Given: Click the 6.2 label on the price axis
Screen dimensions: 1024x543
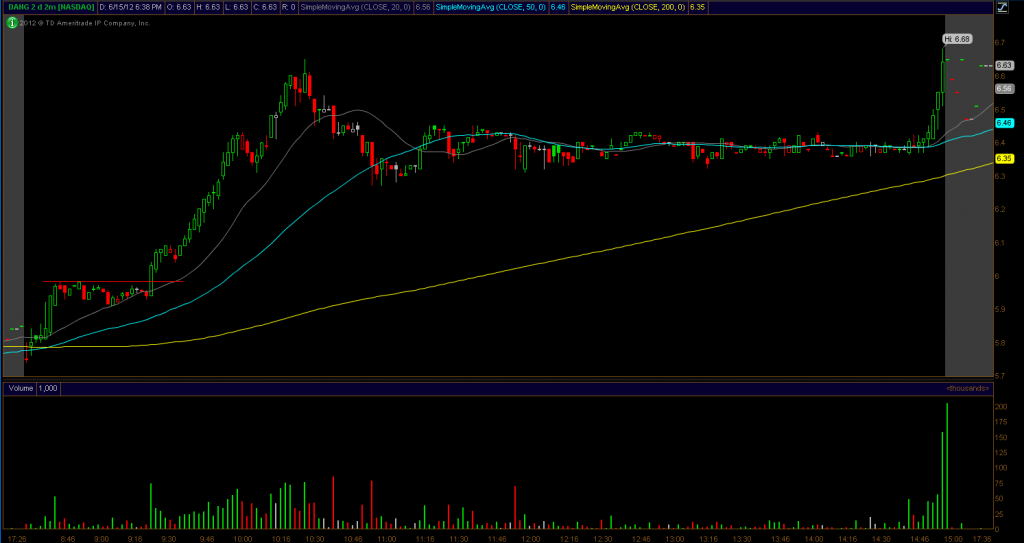Looking at the screenshot, I should [999, 209].
